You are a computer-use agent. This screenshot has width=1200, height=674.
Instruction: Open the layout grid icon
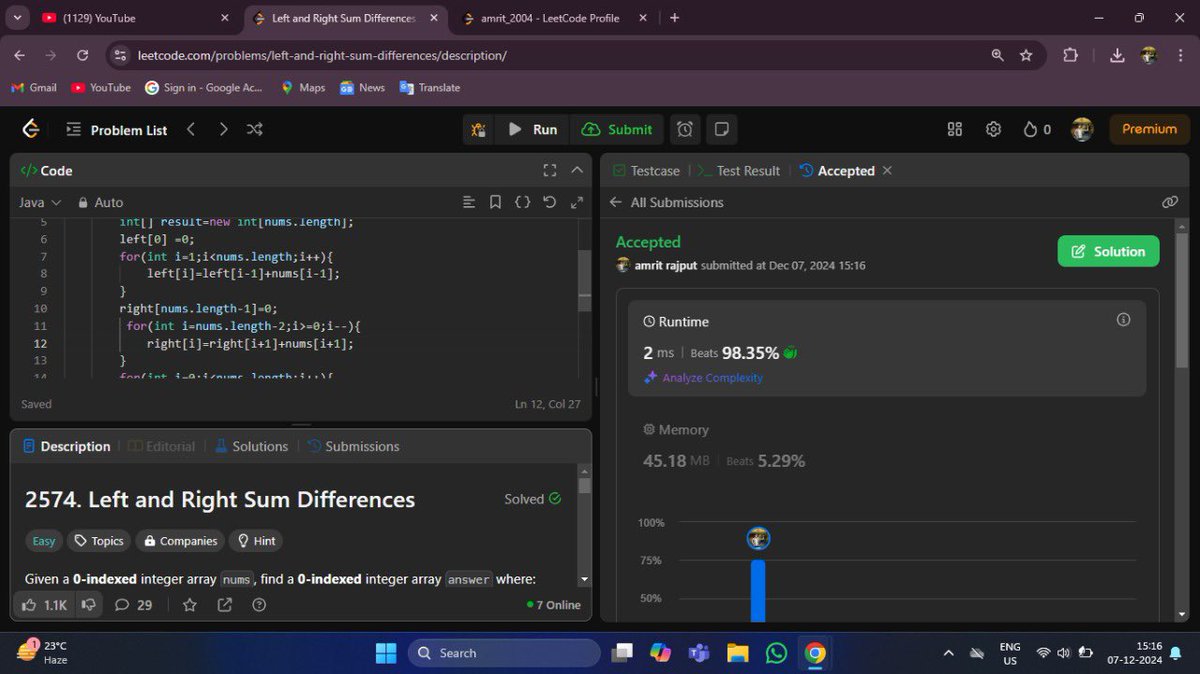pos(954,129)
